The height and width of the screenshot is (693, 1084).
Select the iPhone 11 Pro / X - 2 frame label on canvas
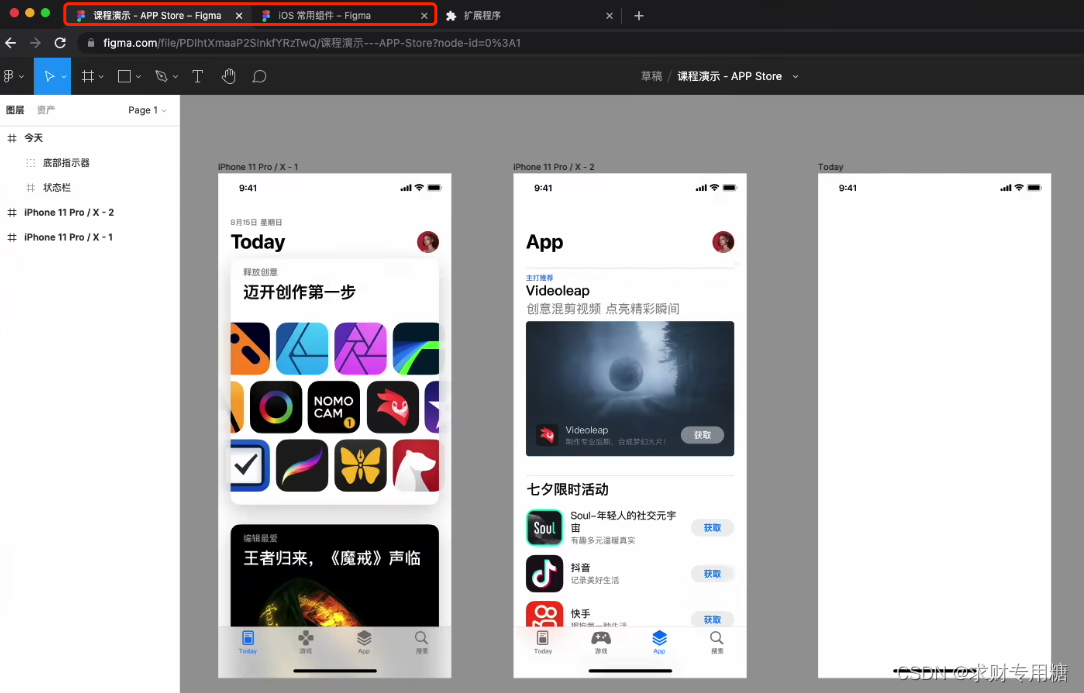point(554,167)
